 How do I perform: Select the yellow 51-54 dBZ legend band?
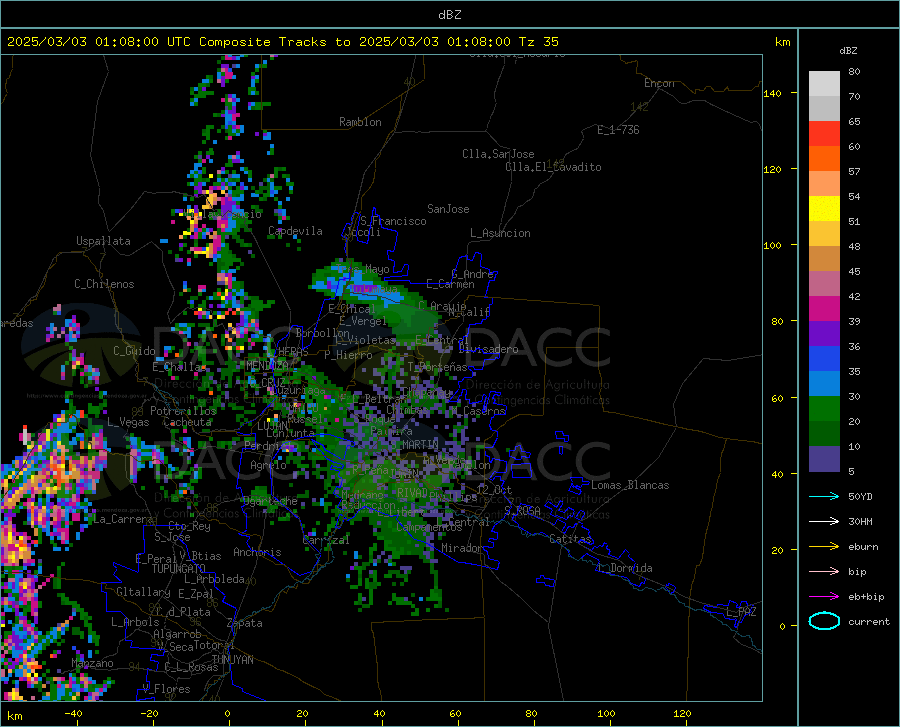coord(824,208)
